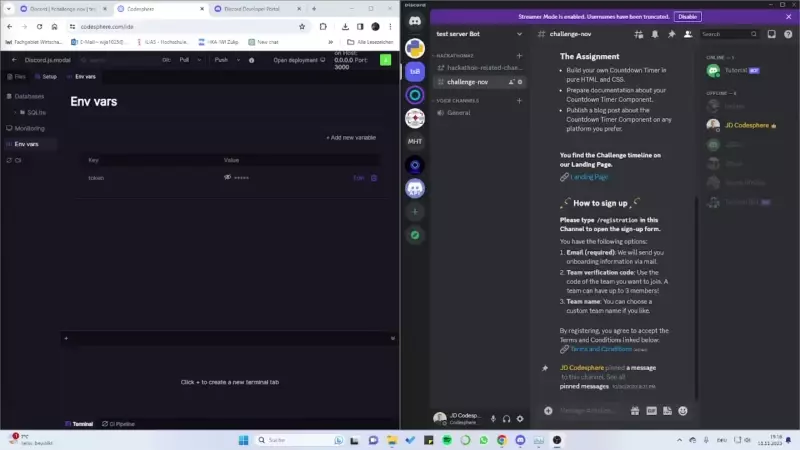
Task: Disable Streamer Mode button
Action: coord(687,17)
